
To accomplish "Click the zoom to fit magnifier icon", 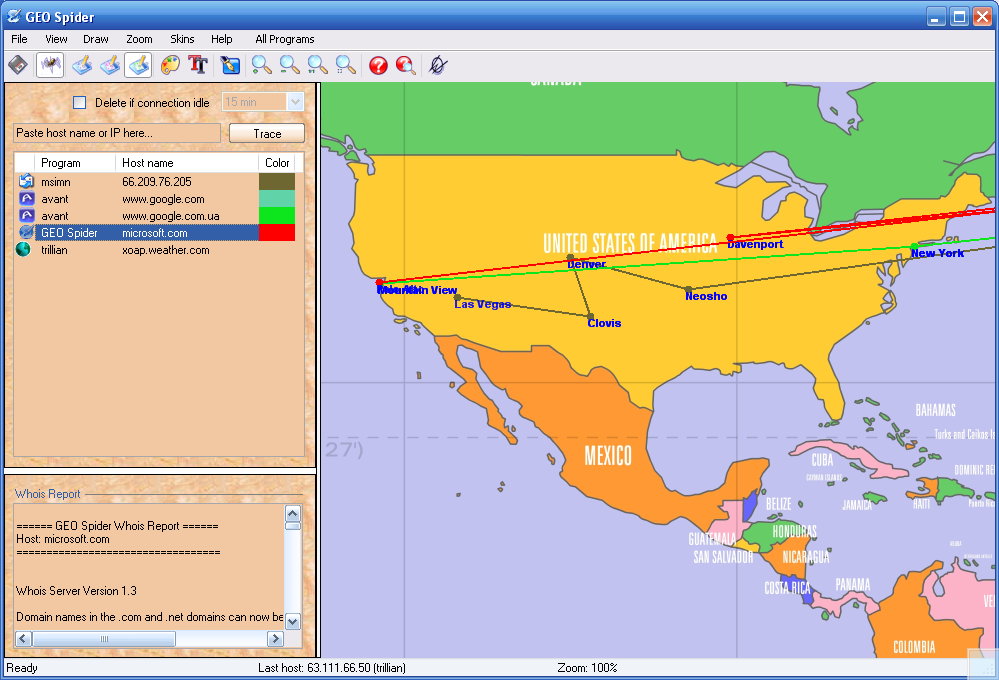I will [x=345, y=65].
